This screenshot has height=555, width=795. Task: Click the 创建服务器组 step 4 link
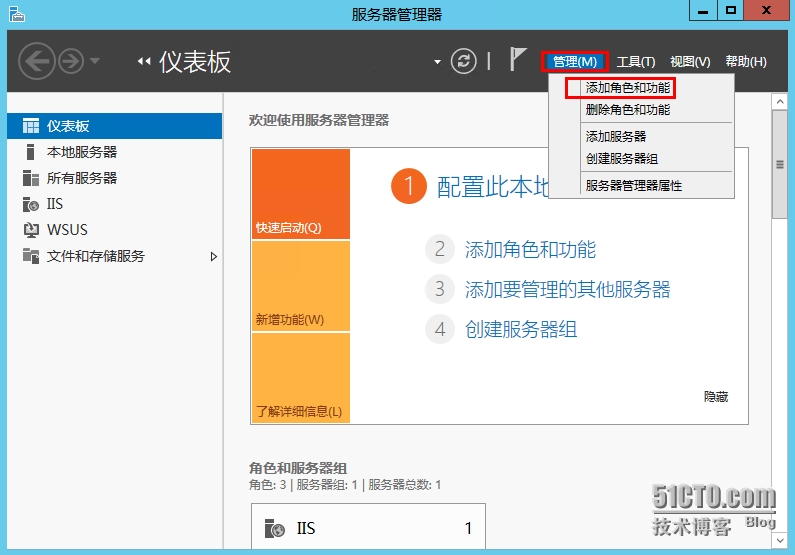point(521,329)
